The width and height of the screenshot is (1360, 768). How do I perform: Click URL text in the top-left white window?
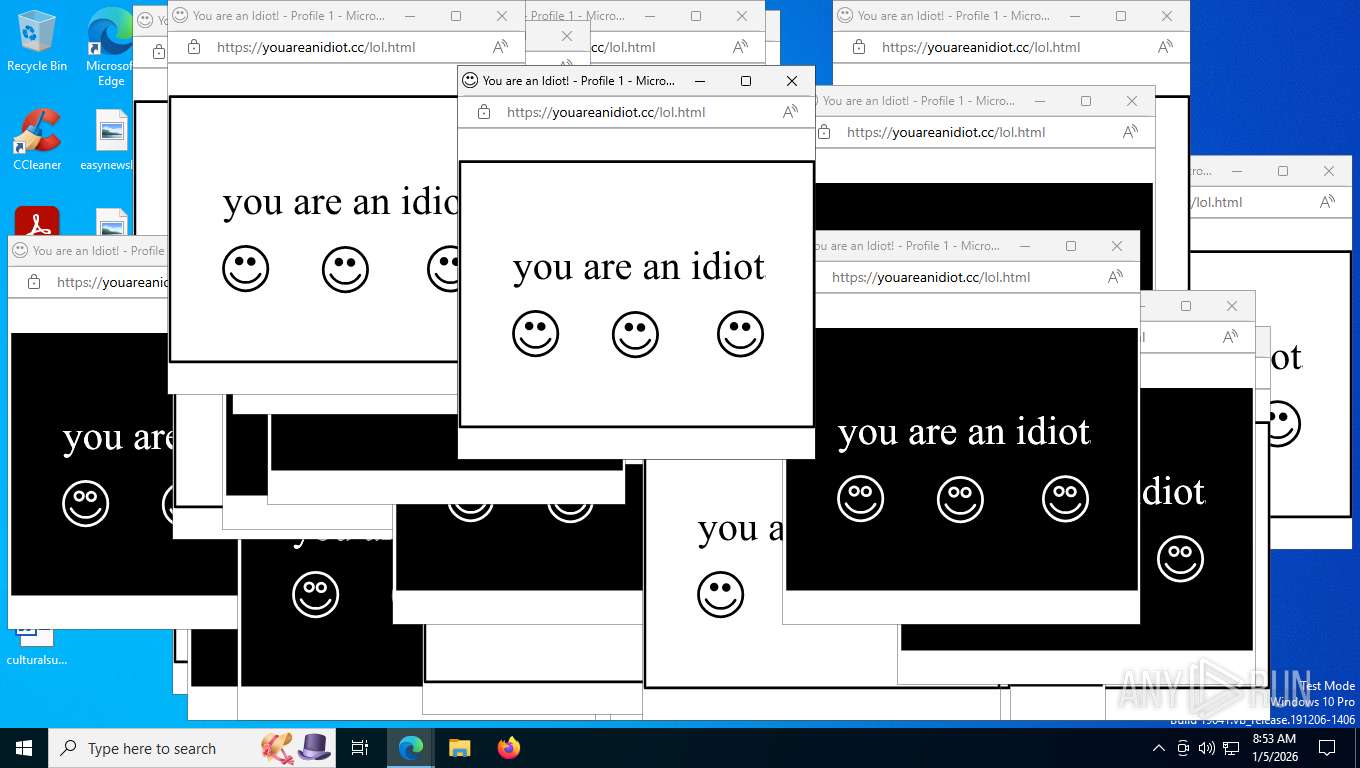point(316,47)
